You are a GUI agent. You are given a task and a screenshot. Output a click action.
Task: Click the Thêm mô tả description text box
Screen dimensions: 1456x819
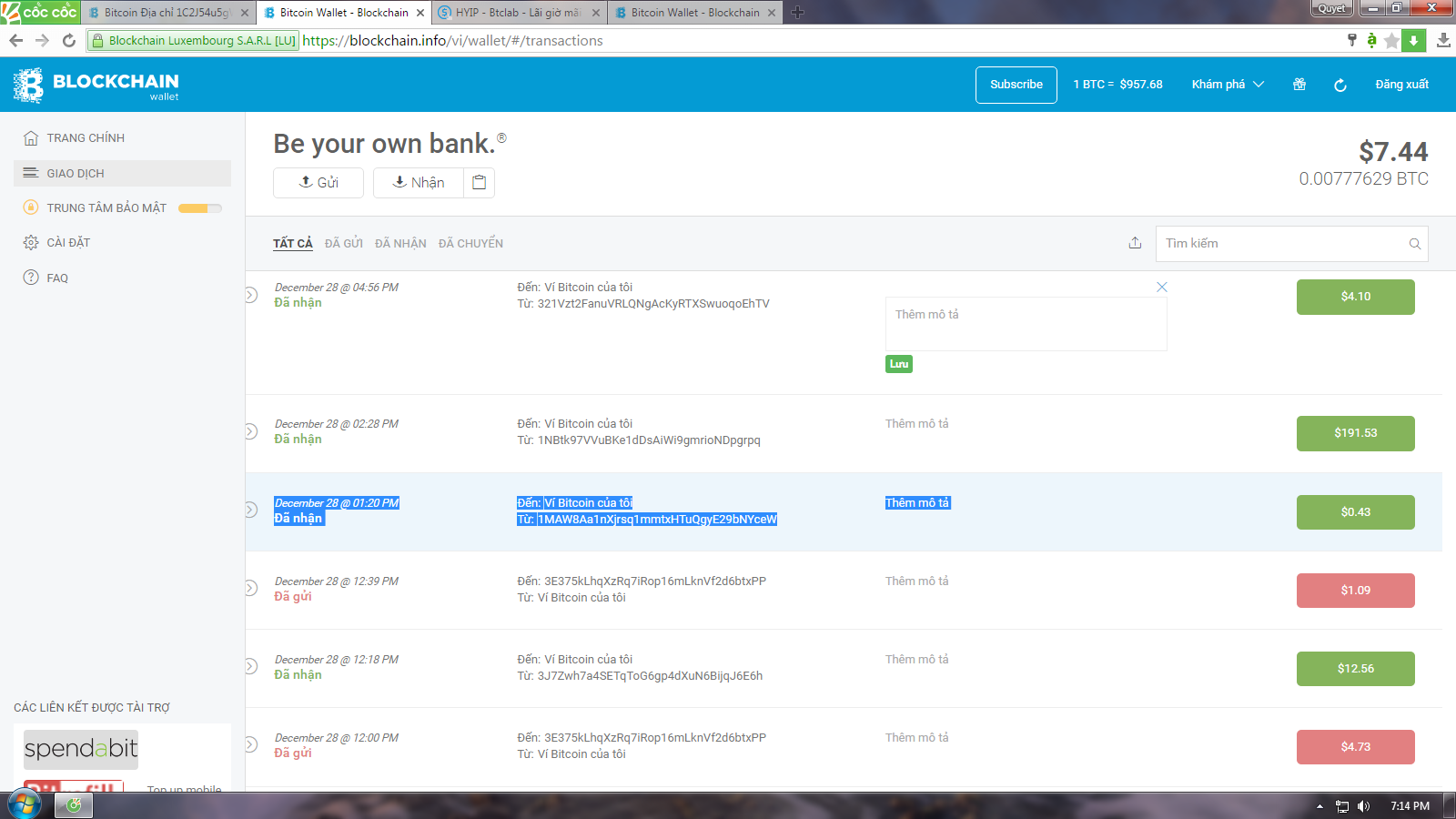tap(1026, 324)
